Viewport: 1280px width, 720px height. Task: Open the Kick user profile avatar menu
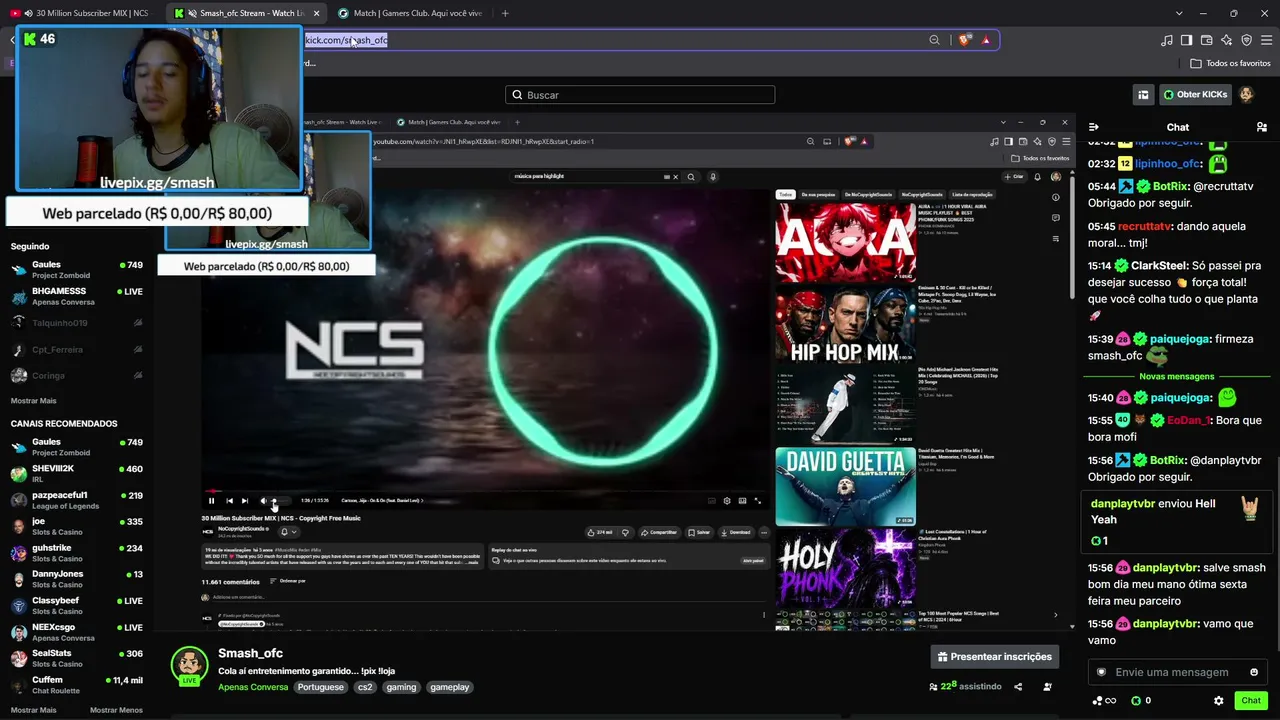pos(1247,95)
